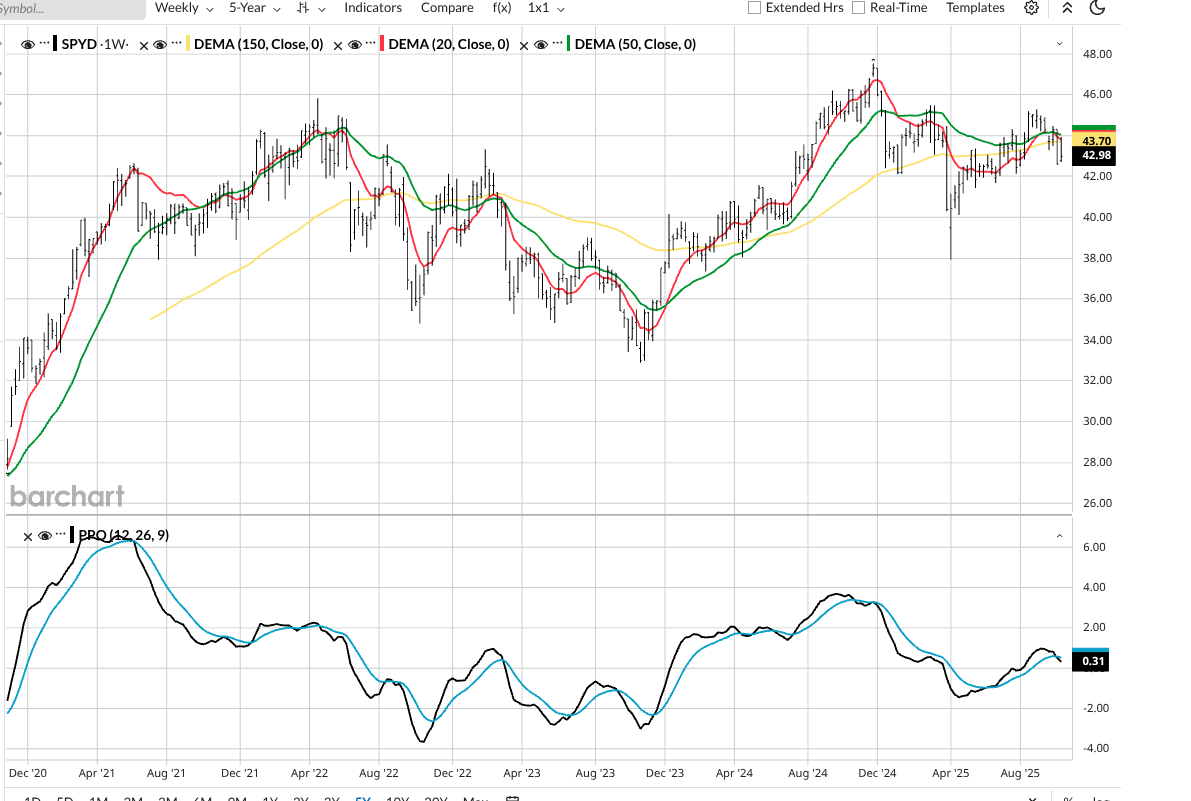Click the 26.00 price axis label

1097,503
